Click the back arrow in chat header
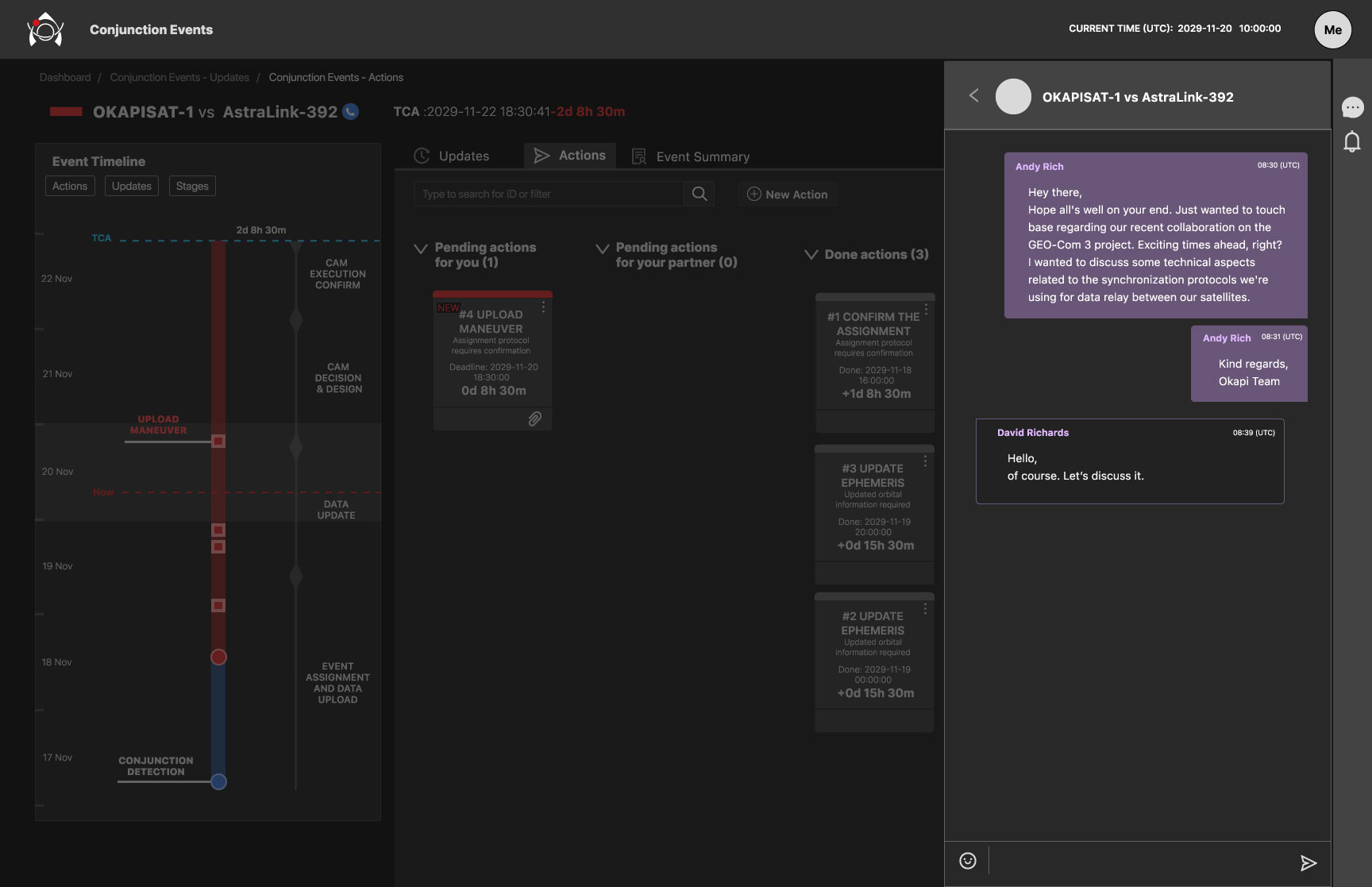 [x=974, y=96]
